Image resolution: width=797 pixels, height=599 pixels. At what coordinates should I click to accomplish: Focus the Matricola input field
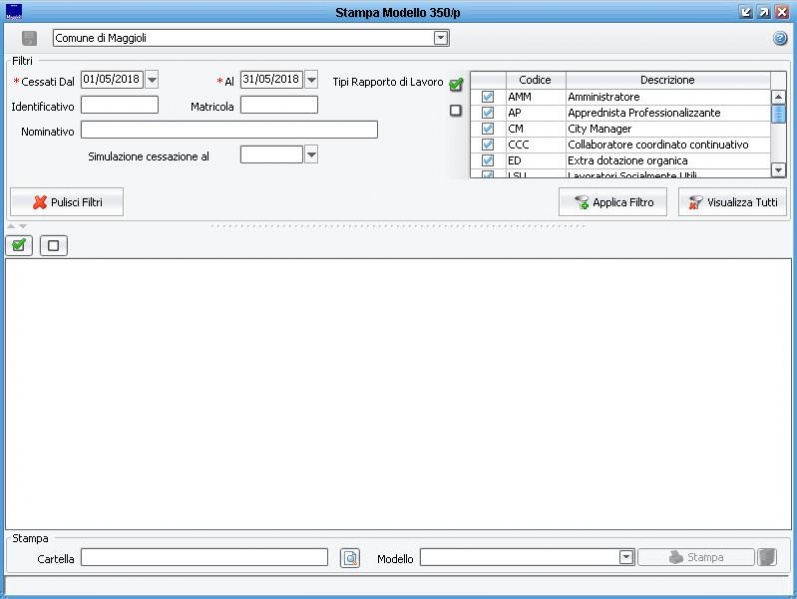[x=279, y=105]
